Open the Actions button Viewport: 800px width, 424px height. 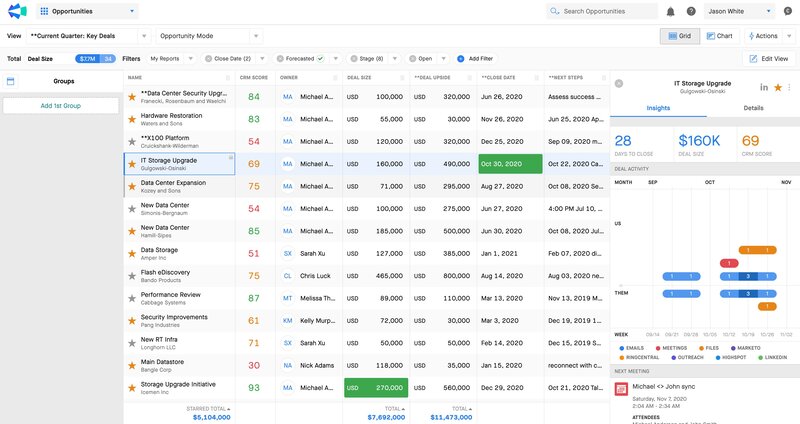tap(763, 36)
